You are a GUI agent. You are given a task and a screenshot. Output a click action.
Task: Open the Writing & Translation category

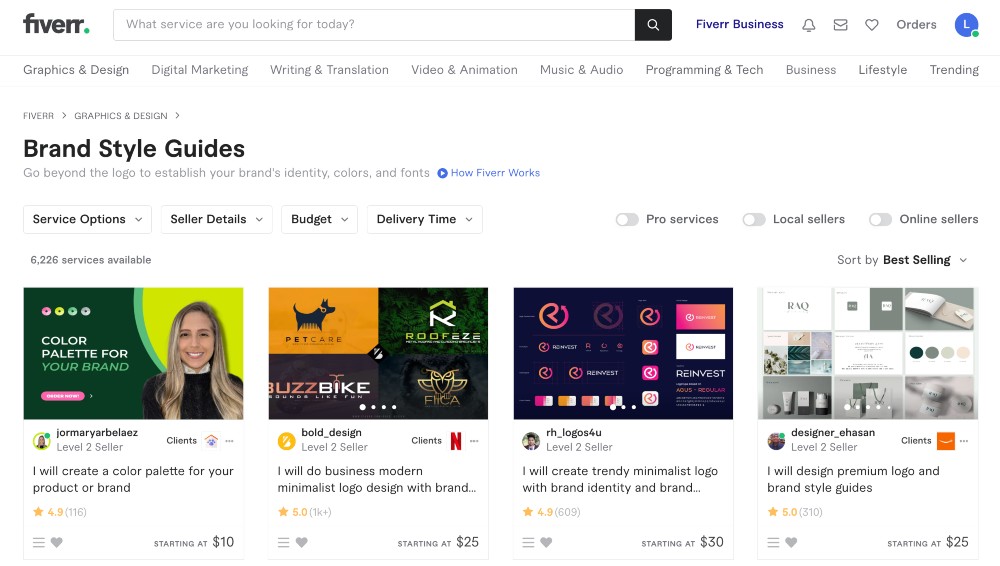tap(329, 70)
